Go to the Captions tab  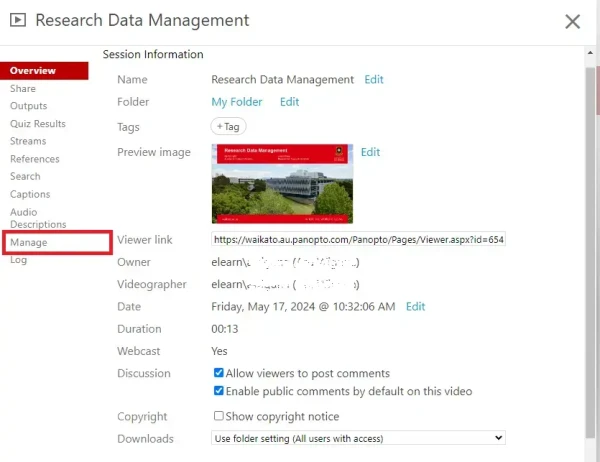(x=30, y=194)
